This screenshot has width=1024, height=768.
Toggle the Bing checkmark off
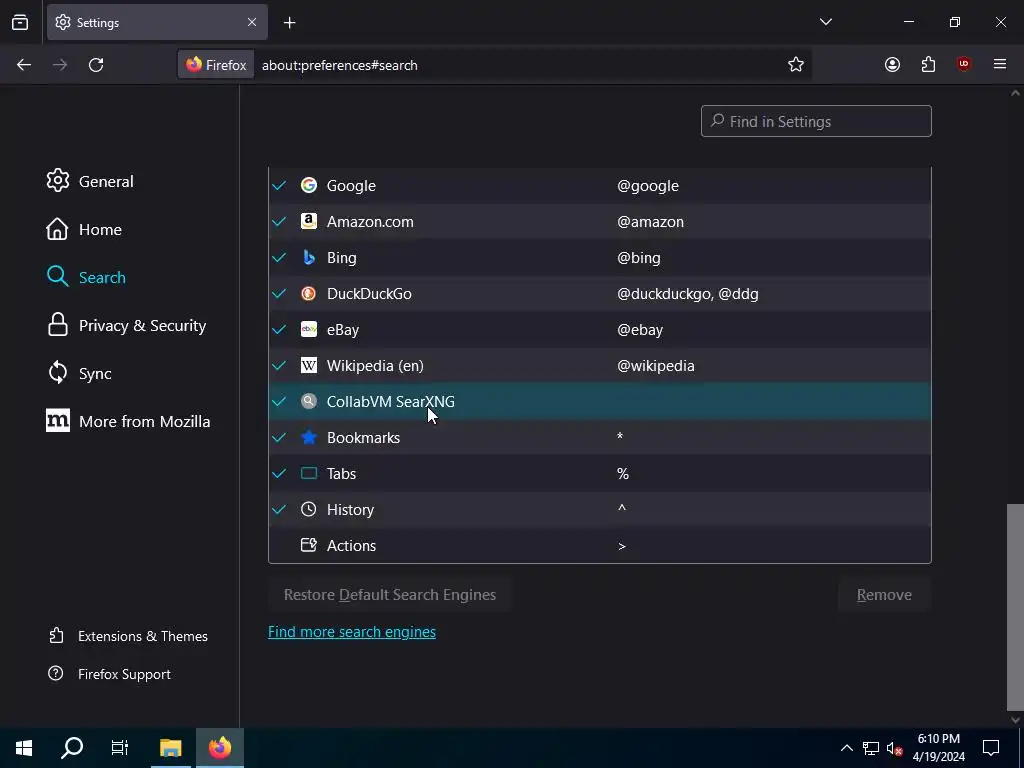(279, 257)
